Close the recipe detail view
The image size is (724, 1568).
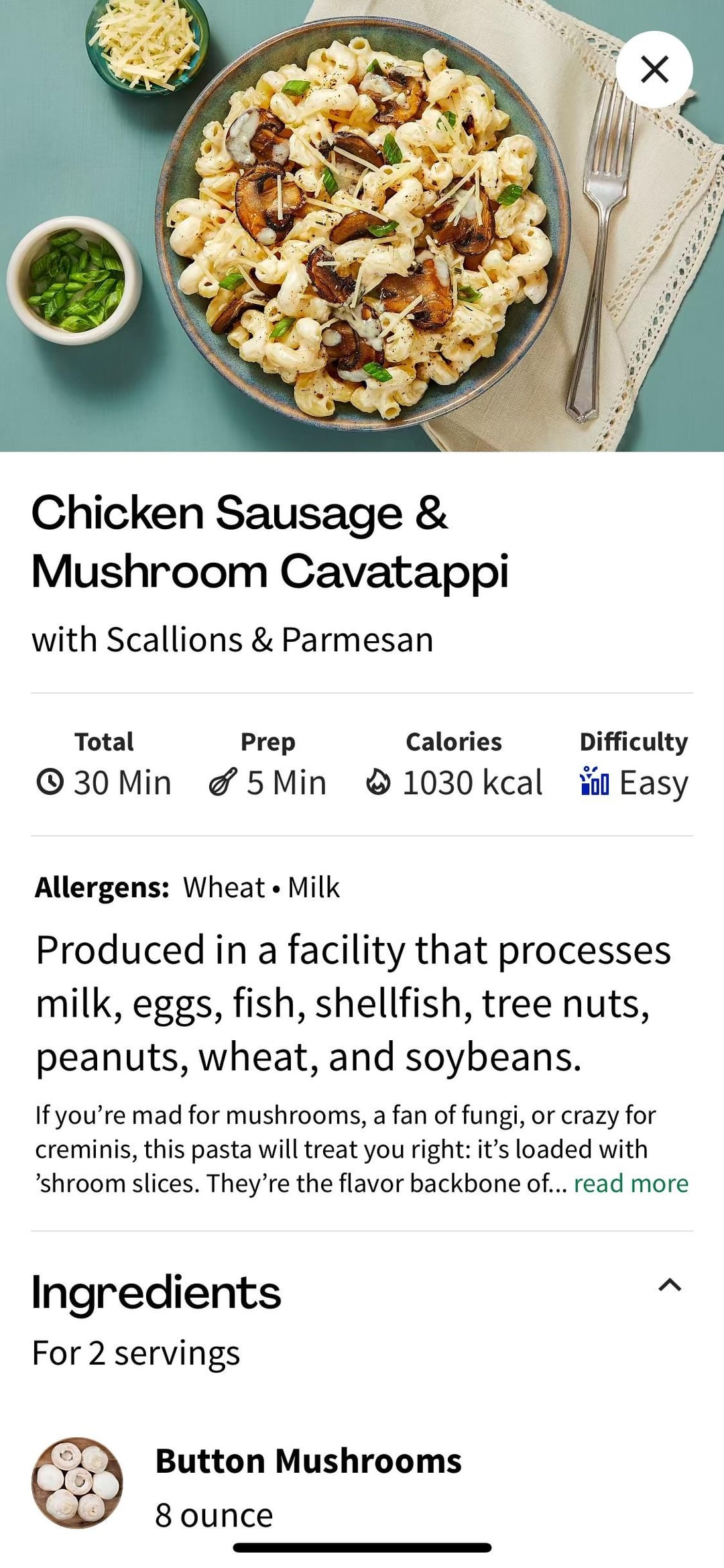(x=654, y=70)
